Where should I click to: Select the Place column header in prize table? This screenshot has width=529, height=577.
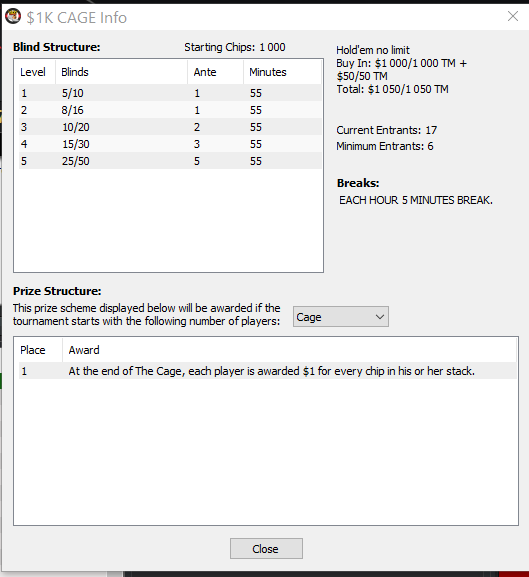(x=38, y=350)
